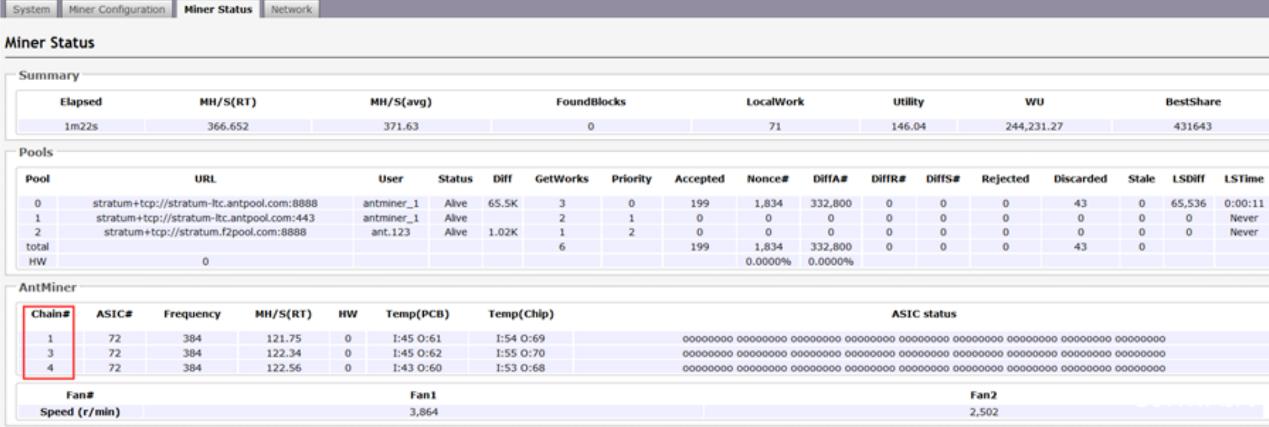Click the ASIC status column header

point(923,314)
